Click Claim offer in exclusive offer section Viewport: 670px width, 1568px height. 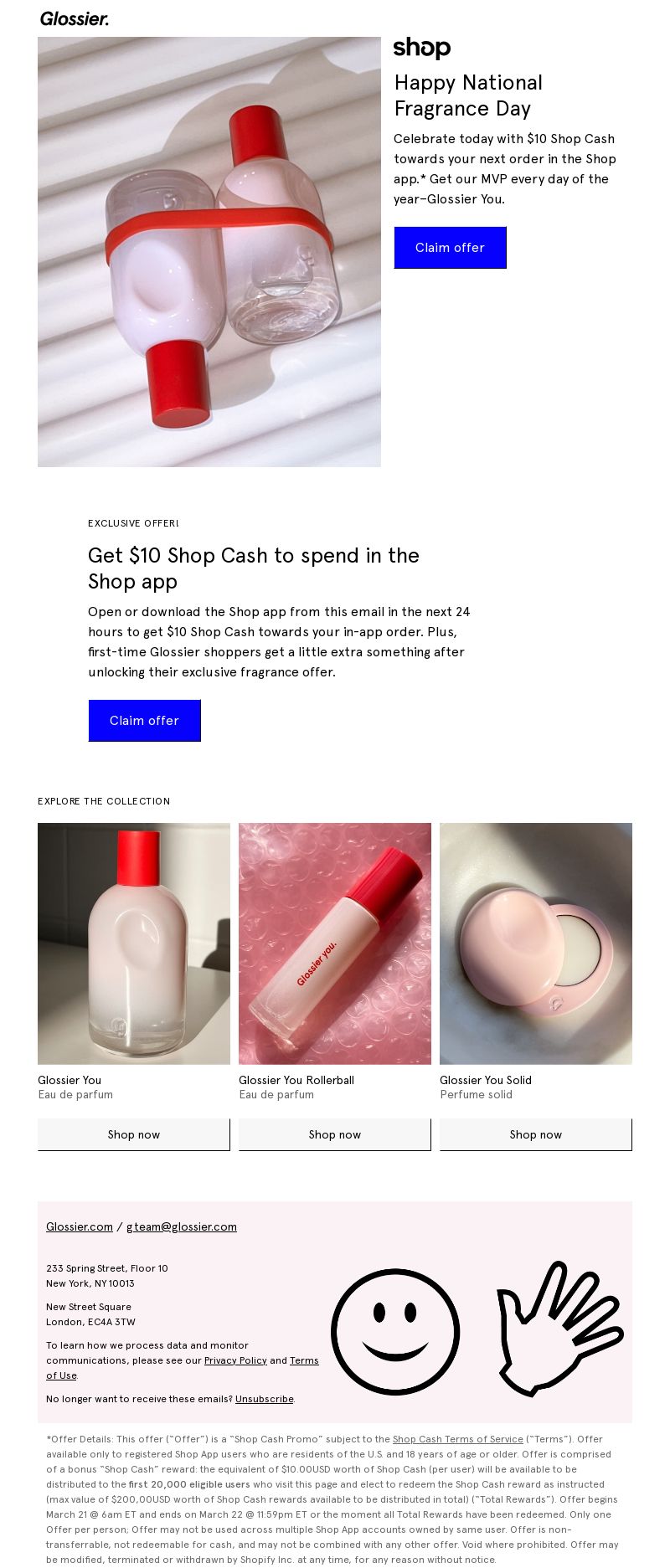(145, 721)
